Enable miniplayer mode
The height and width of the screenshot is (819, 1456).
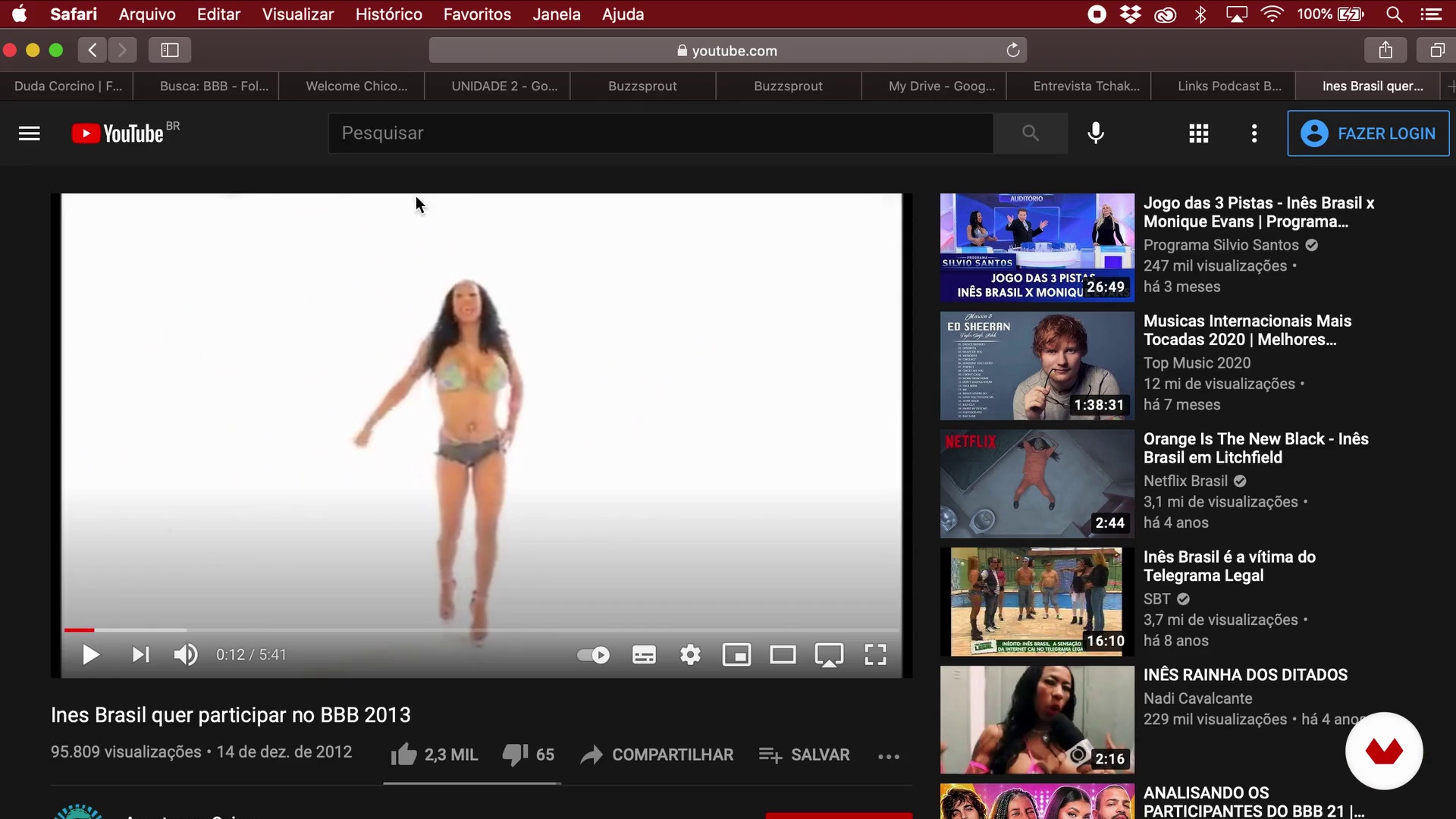tap(736, 654)
